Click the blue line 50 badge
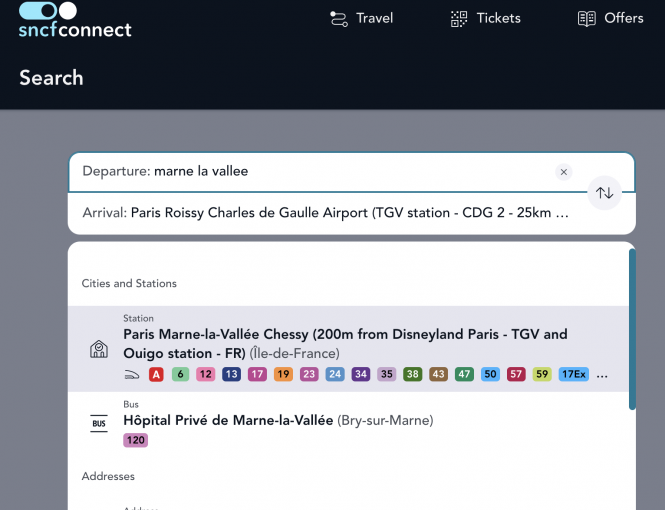Image resolution: width=665 pixels, height=510 pixels. click(490, 374)
